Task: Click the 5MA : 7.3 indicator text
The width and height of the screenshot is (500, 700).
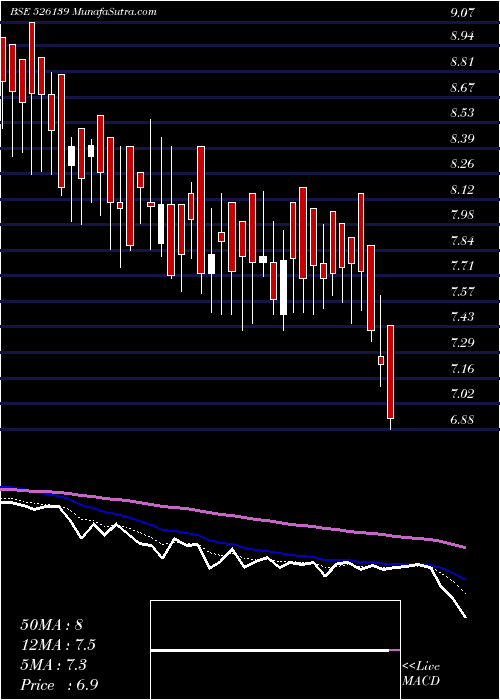Action: [54, 665]
